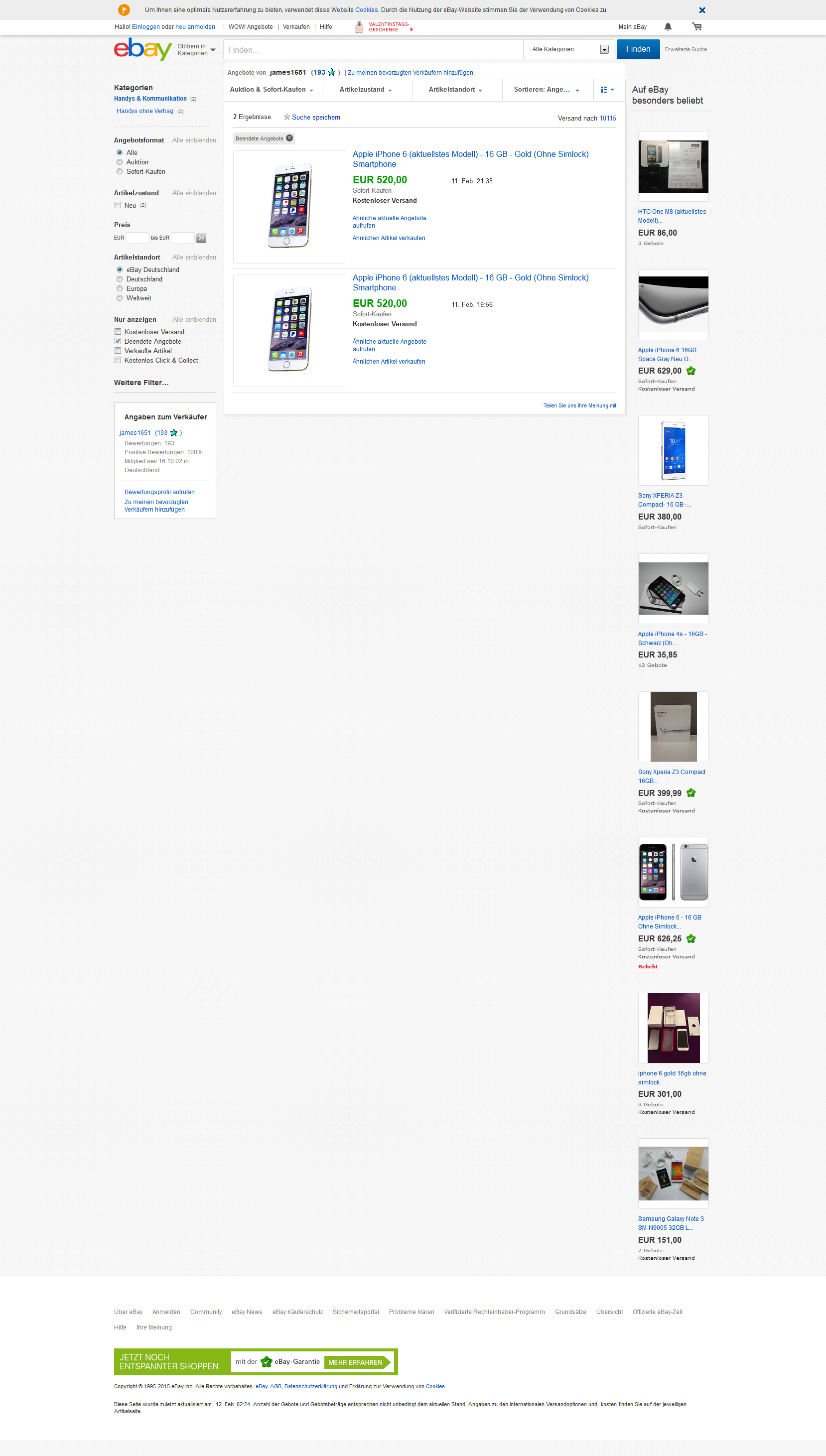826x1456 pixels.
Task: Open the Mein eBay menu
Action: tap(632, 27)
